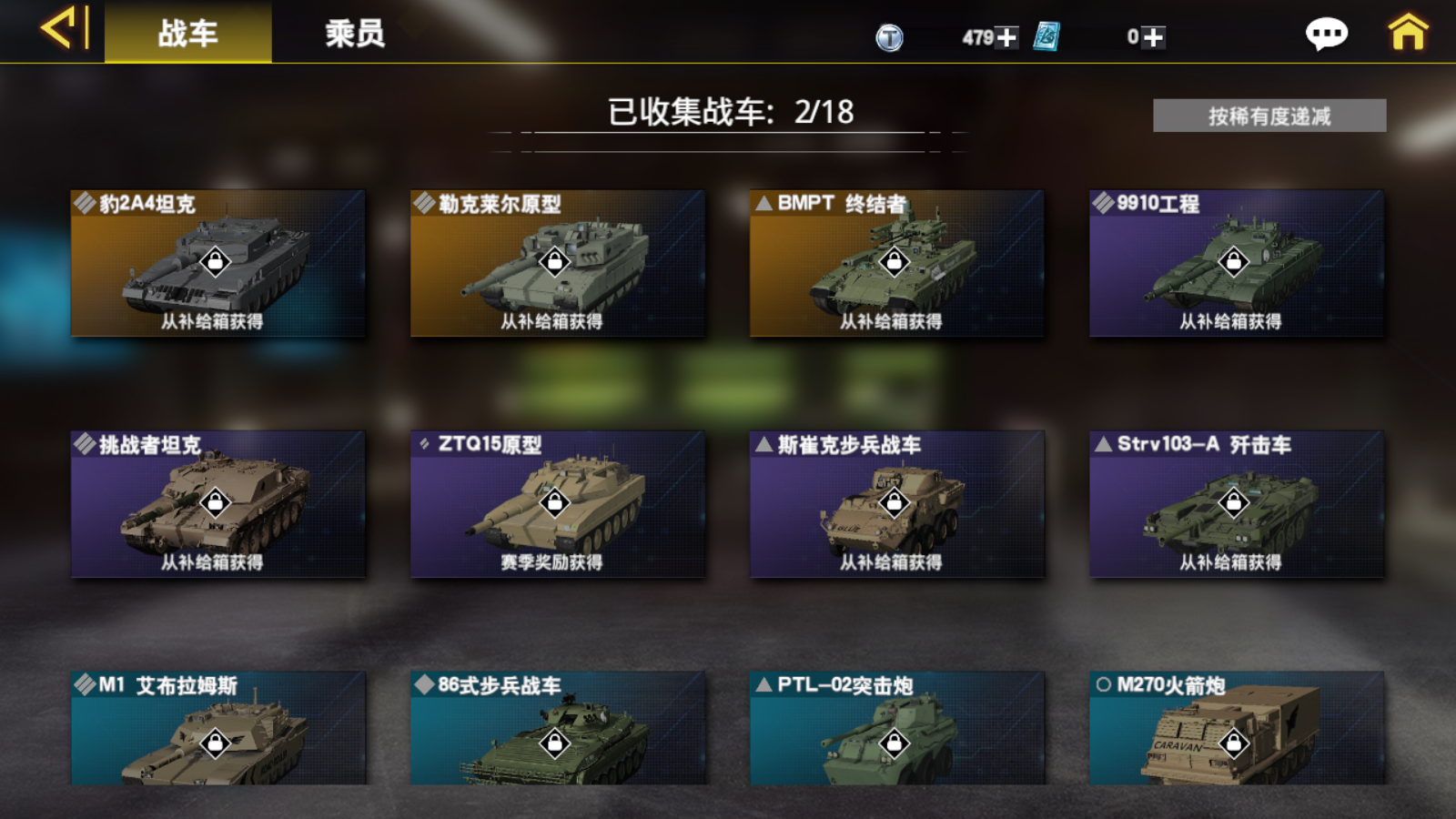
Task: Tap the T coin currency icon
Action: click(889, 37)
